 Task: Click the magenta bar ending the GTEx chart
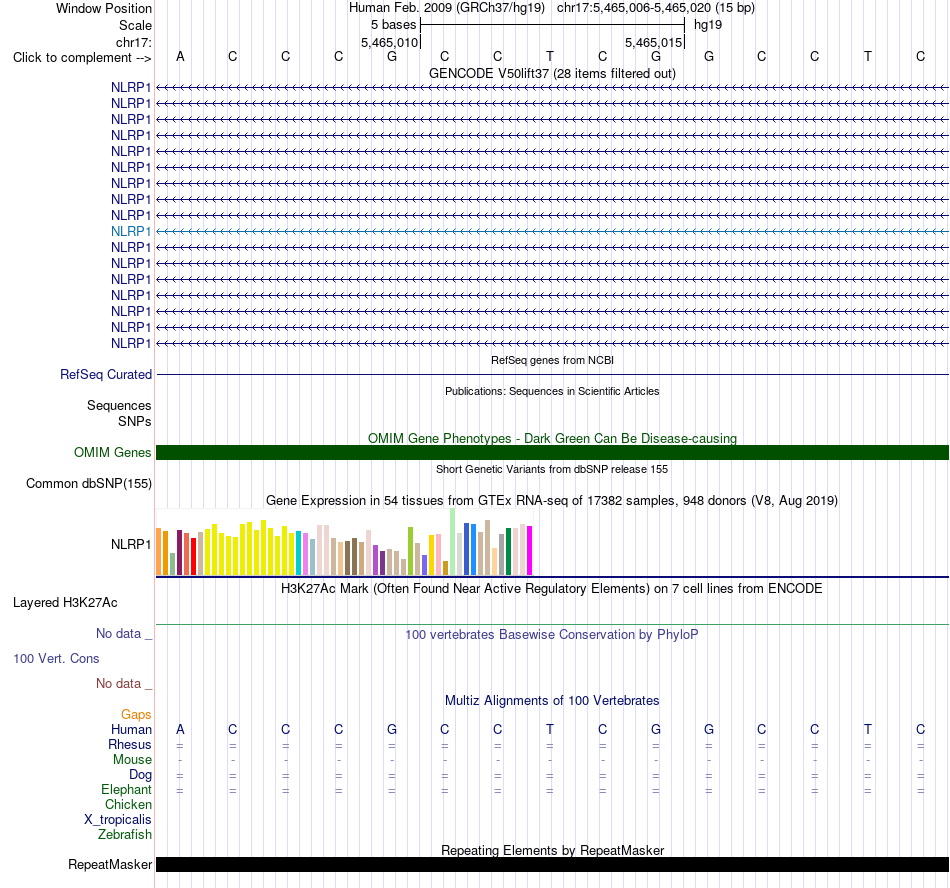click(x=530, y=551)
